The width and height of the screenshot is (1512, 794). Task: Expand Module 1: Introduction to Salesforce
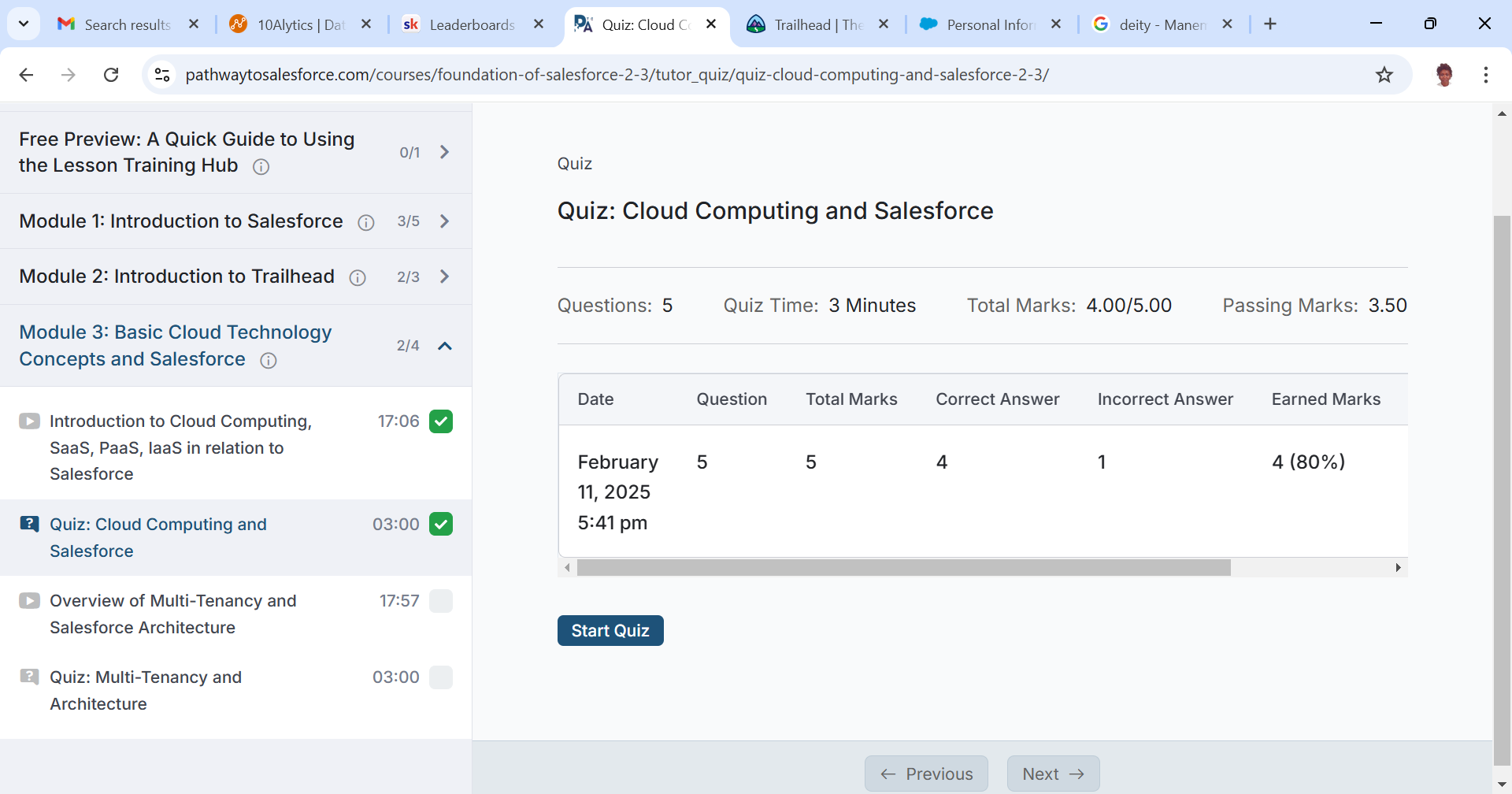445,221
